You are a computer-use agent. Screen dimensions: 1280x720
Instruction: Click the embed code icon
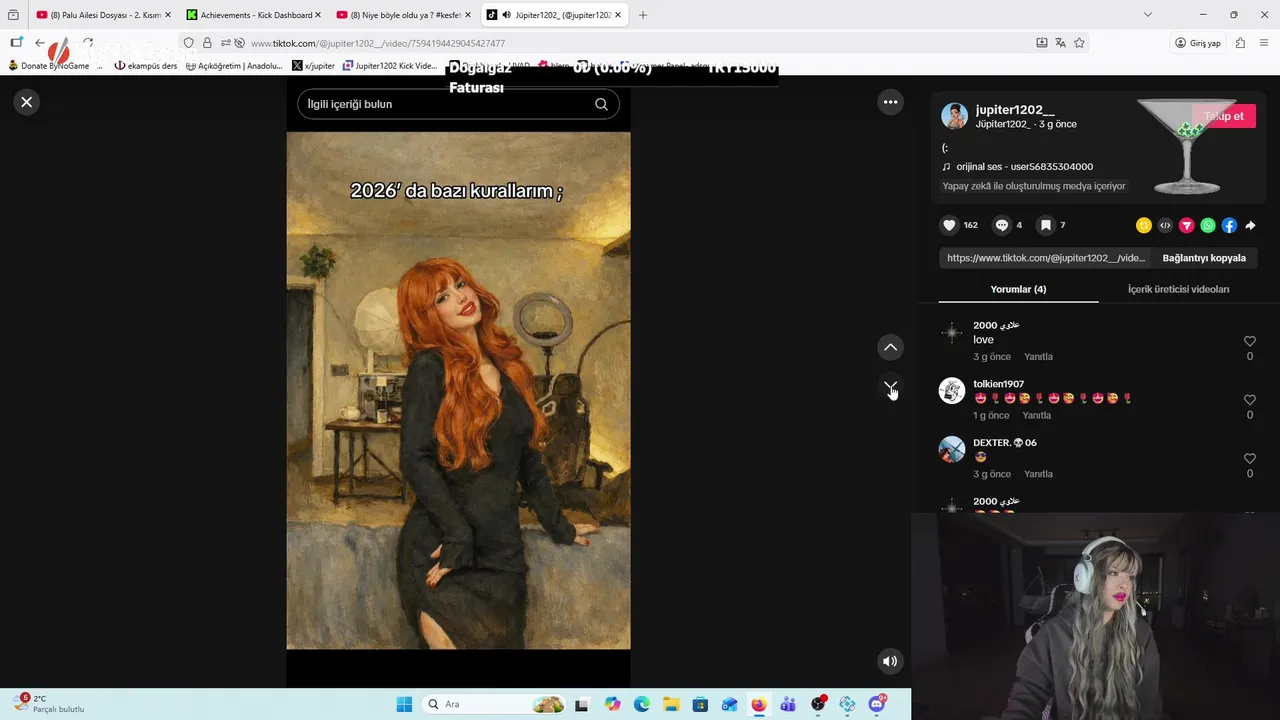coord(1165,225)
